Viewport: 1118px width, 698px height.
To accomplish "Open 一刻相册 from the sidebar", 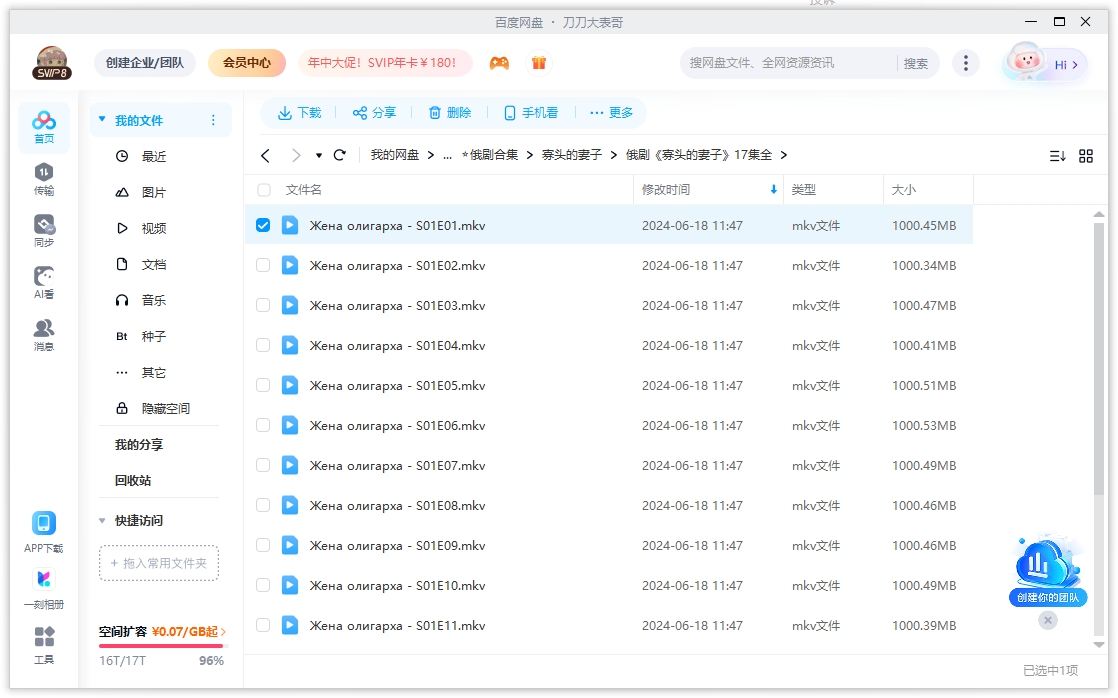I will click(x=43, y=585).
